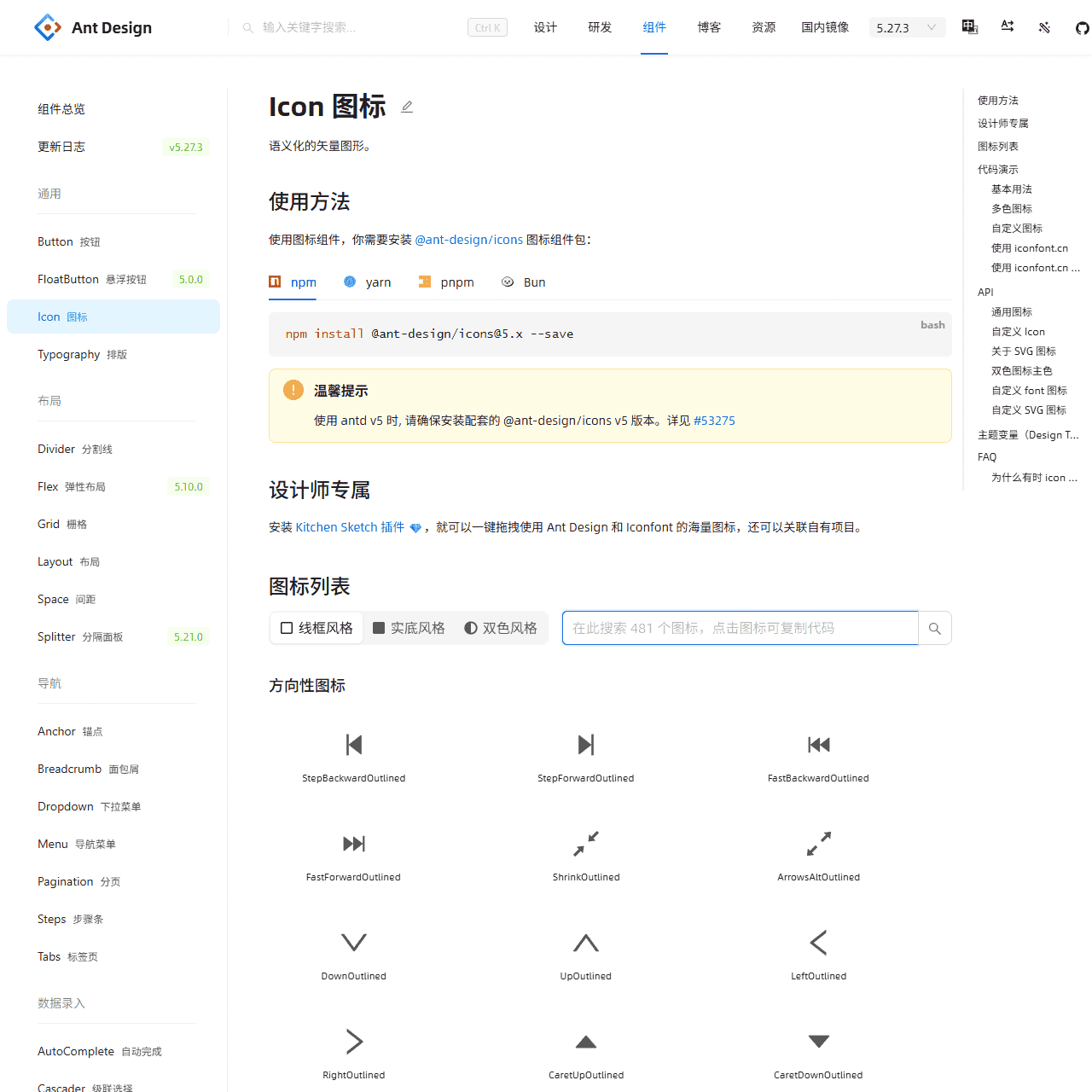Switch to the yarn install tab

click(x=368, y=282)
